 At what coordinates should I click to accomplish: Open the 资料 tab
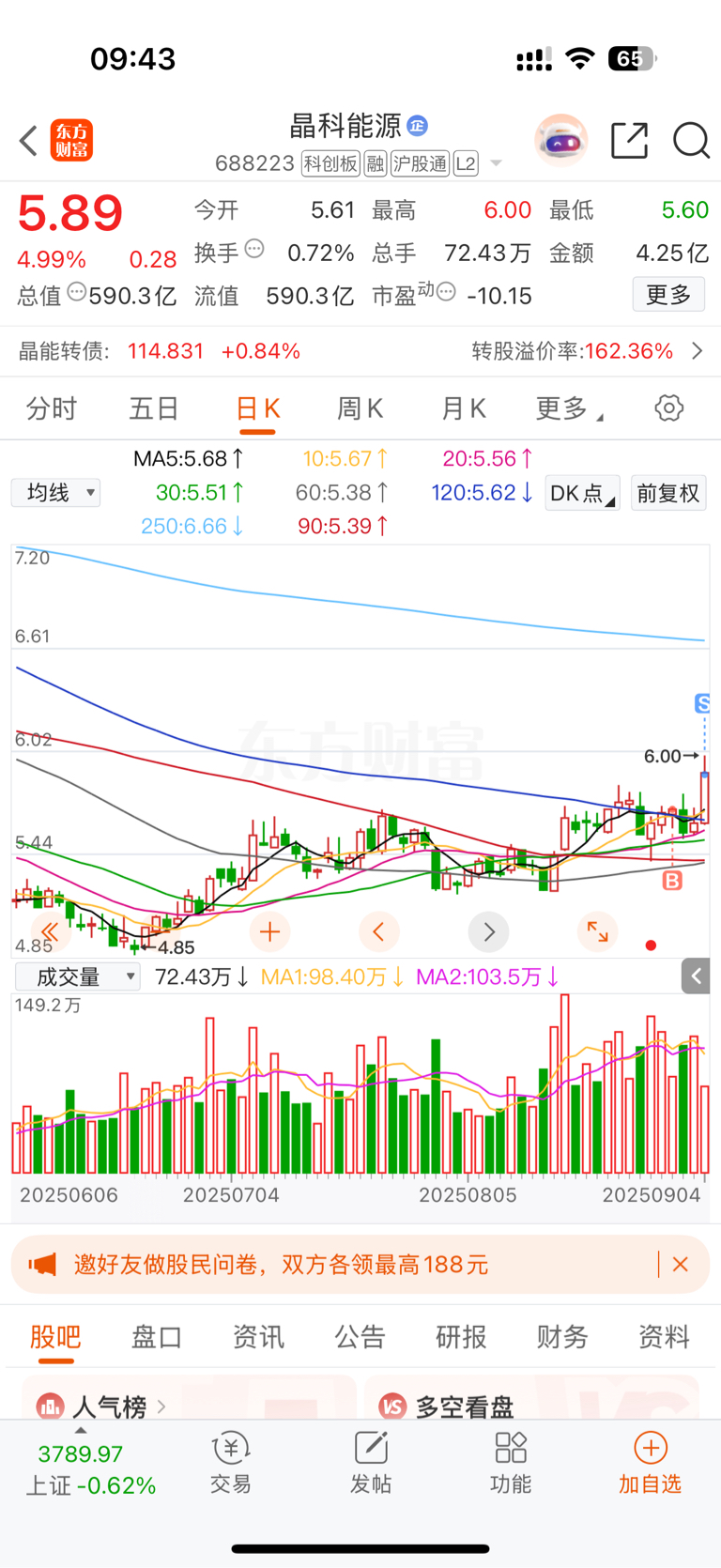click(x=664, y=1336)
